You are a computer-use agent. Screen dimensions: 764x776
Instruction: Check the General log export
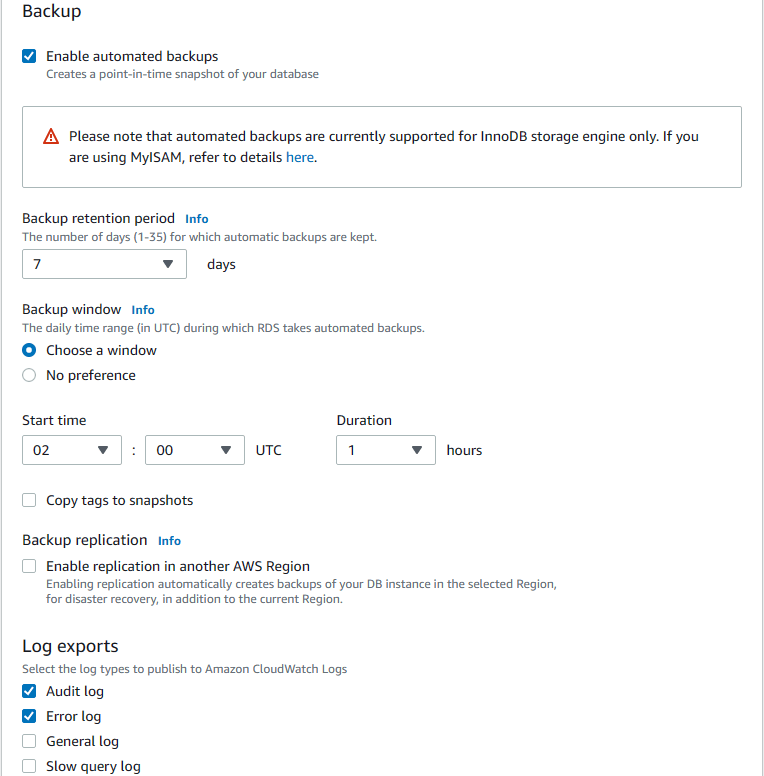pyautogui.click(x=29, y=741)
